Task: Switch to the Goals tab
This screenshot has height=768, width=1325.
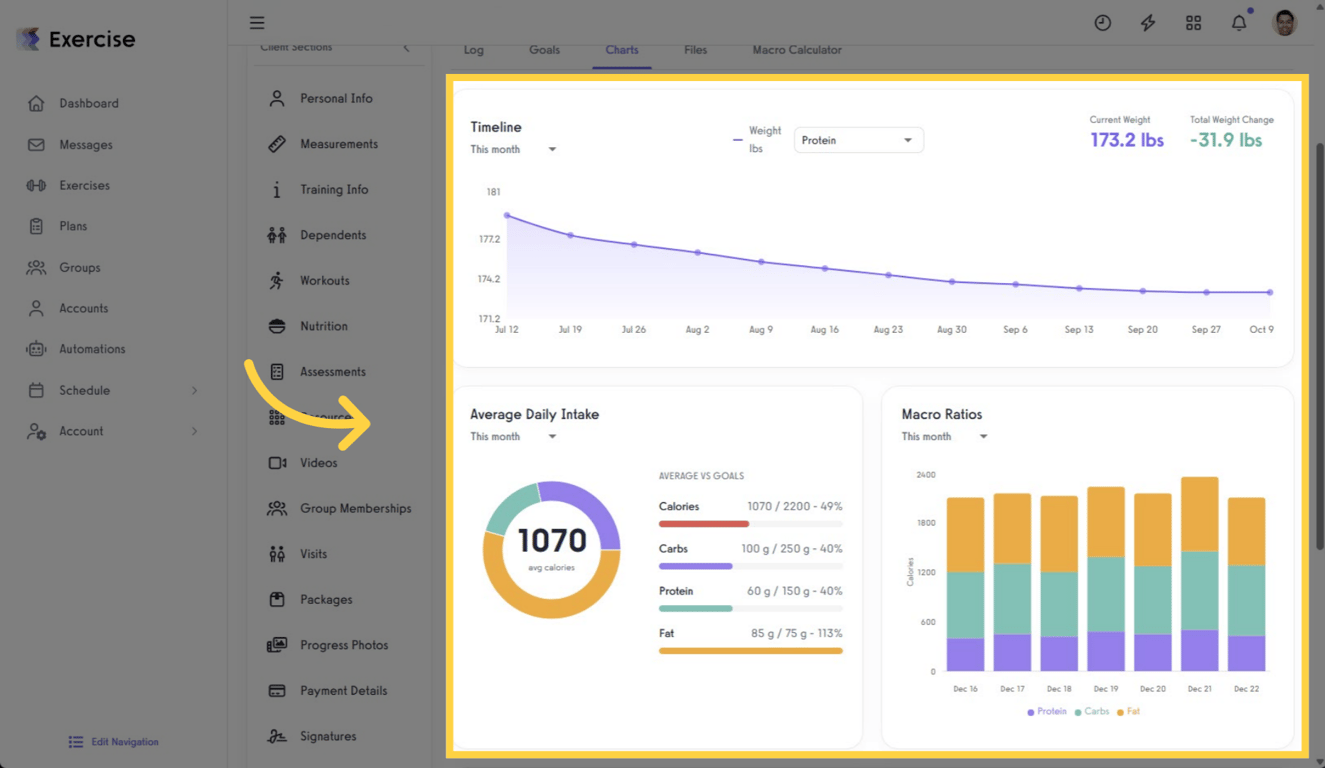Action: (x=544, y=49)
